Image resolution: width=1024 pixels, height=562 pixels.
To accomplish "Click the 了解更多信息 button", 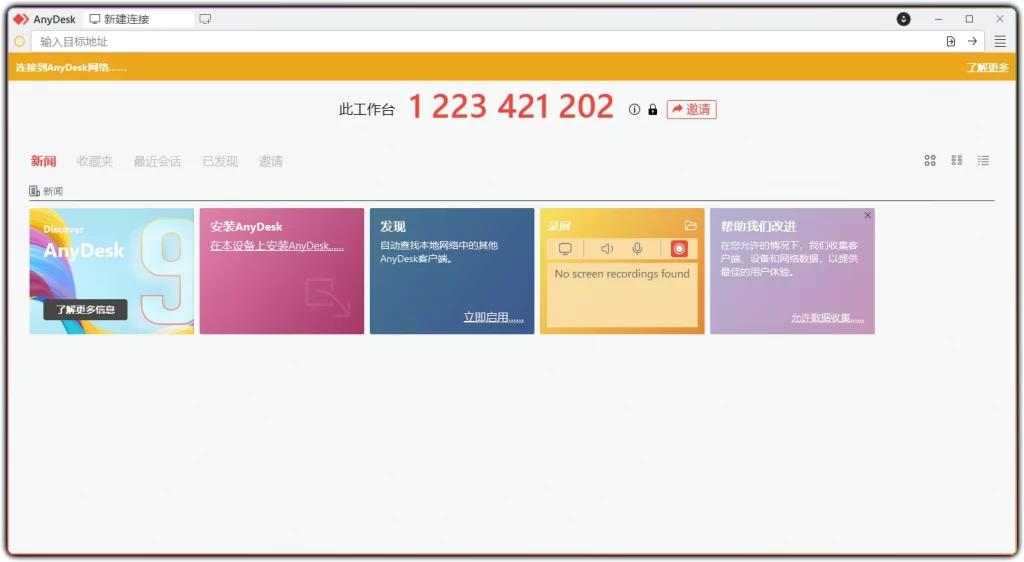I will 86,309.
